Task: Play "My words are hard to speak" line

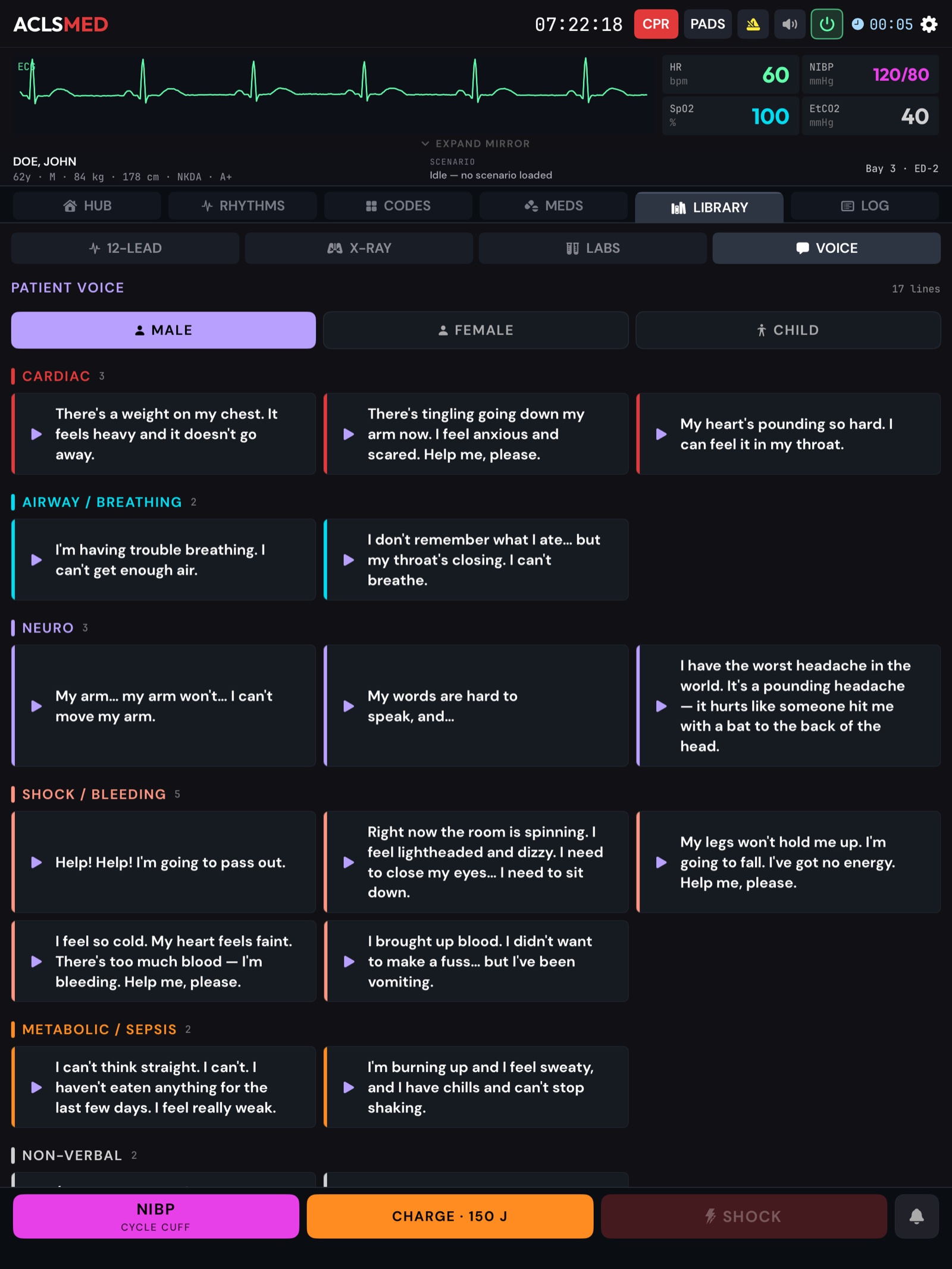Action: (476, 706)
